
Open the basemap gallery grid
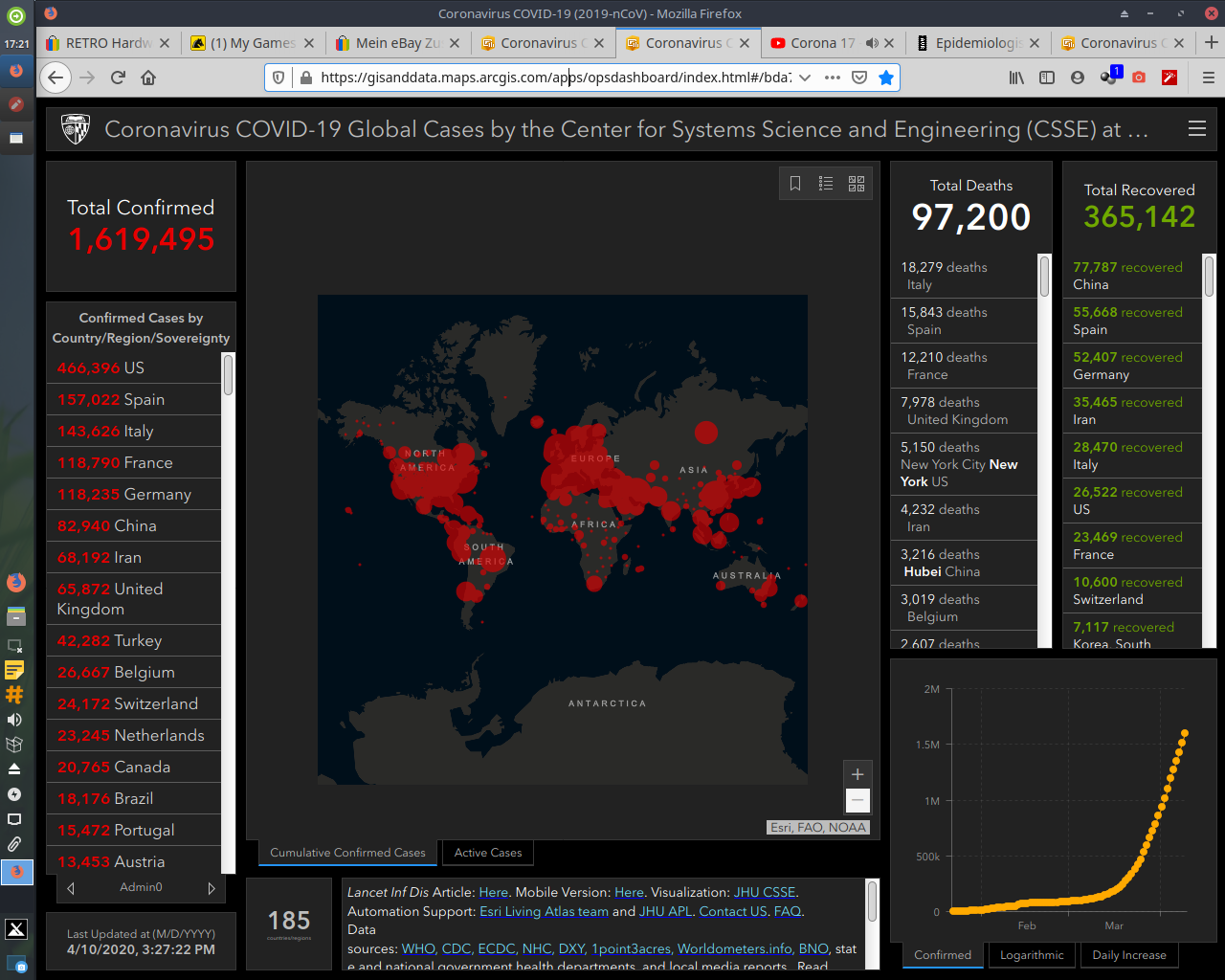tap(857, 184)
